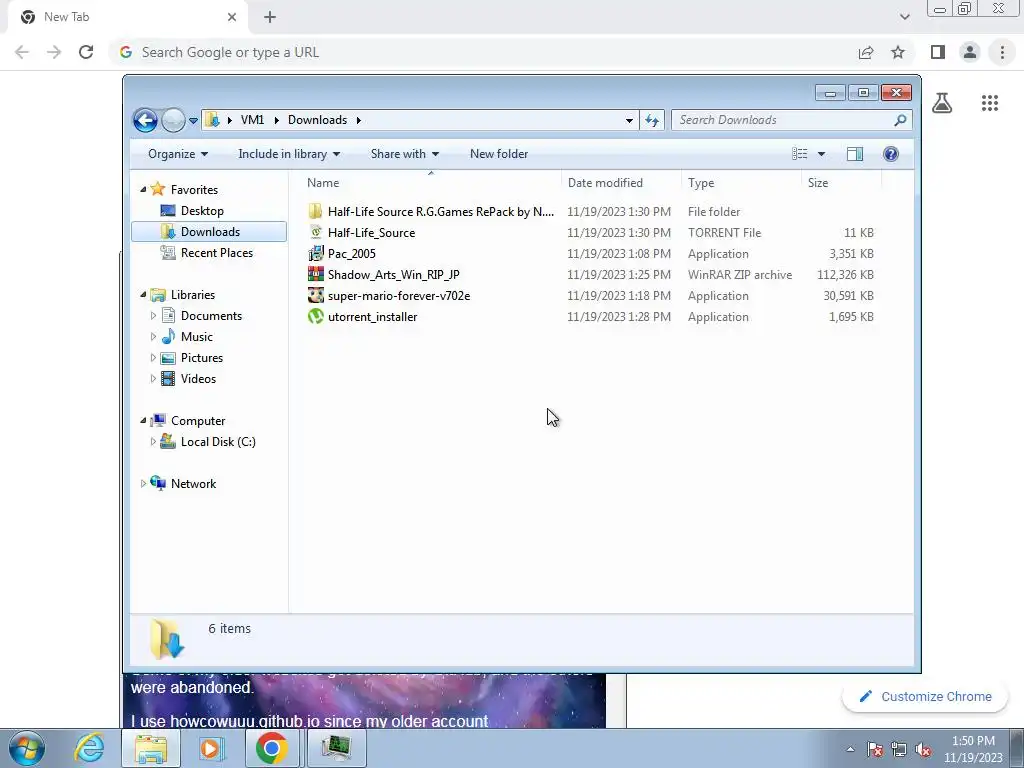The height and width of the screenshot is (768, 1024).
Task: Select the super-mario-forever-v702e icon
Action: (315, 295)
